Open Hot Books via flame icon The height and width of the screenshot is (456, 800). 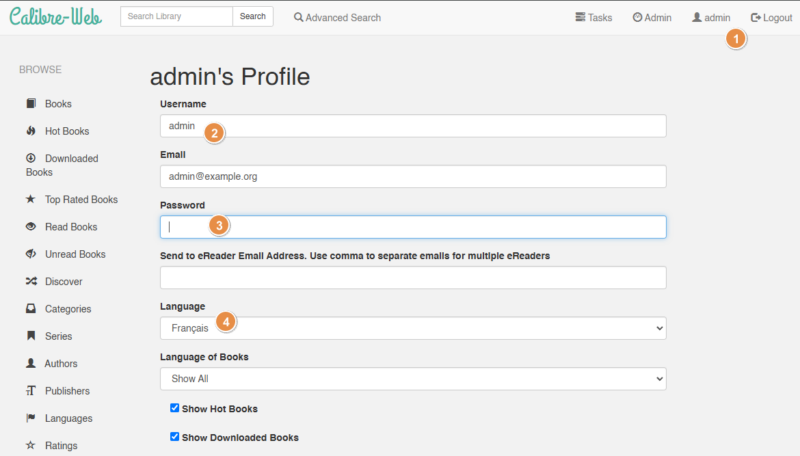(31, 131)
